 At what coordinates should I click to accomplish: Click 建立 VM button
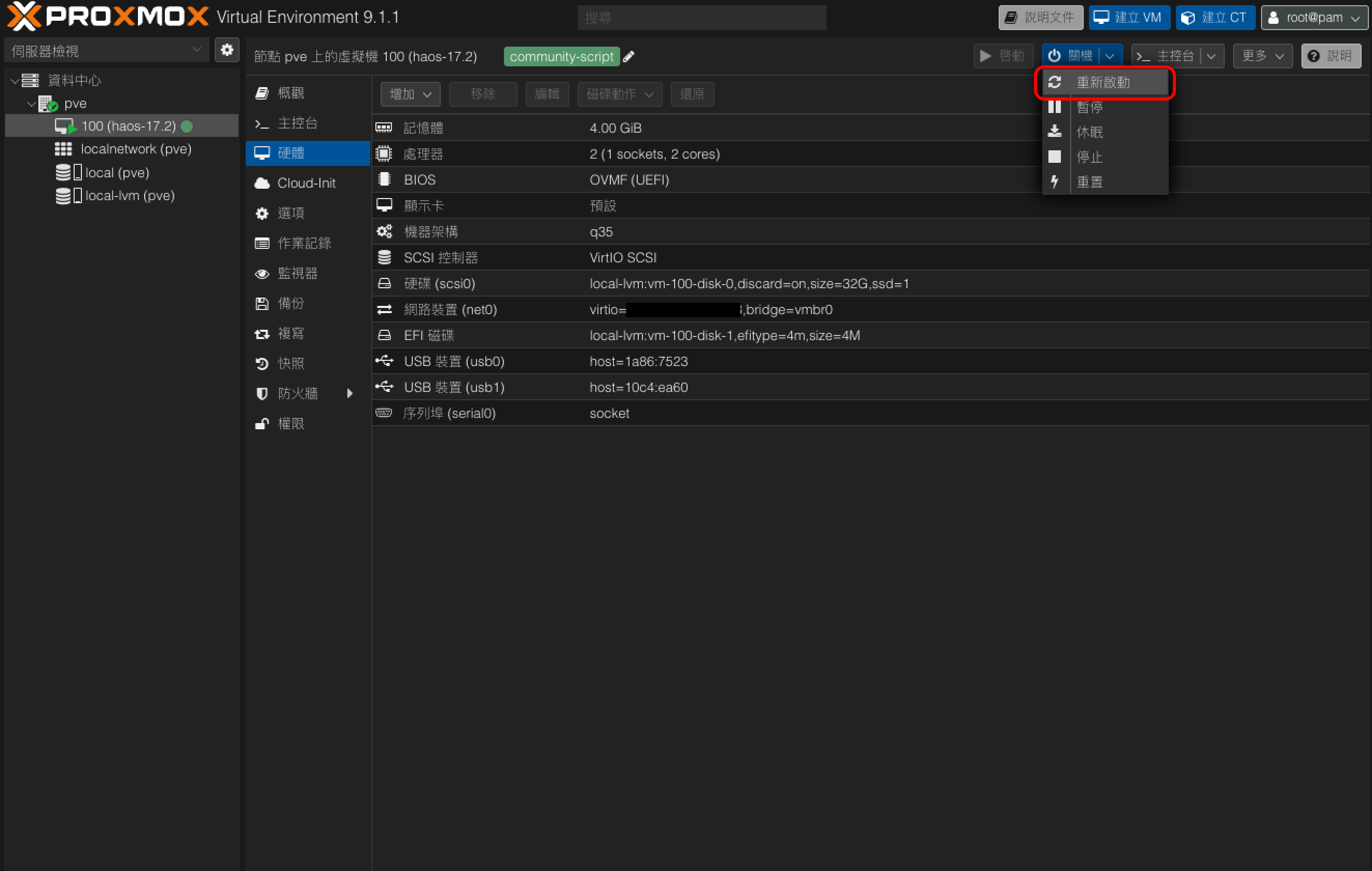point(1129,18)
